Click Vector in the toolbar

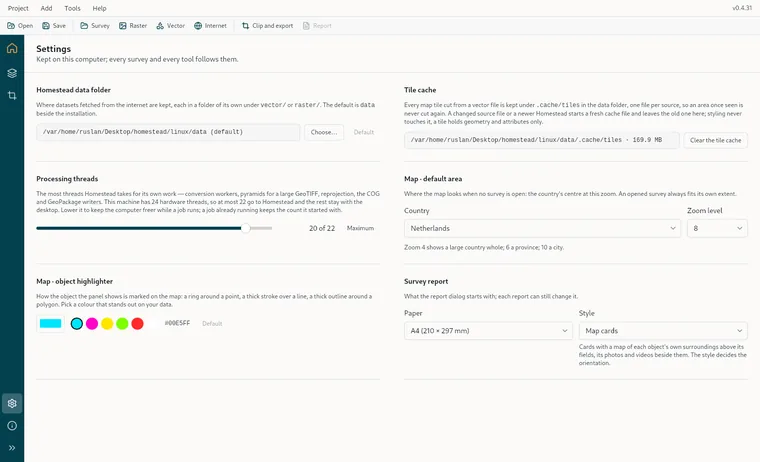click(x=171, y=26)
